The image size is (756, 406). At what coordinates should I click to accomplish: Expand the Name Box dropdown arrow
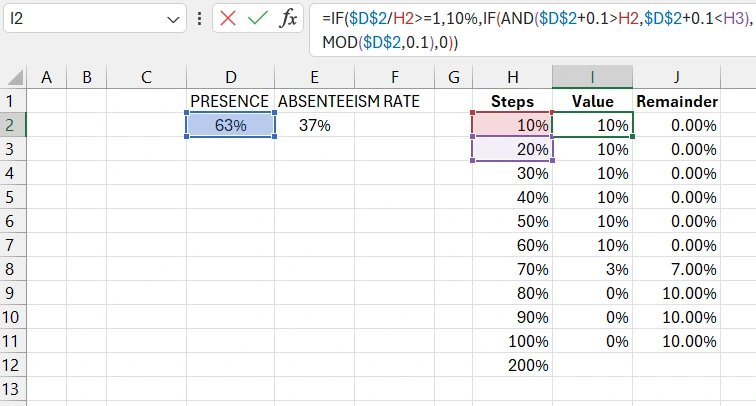point(175,18)
